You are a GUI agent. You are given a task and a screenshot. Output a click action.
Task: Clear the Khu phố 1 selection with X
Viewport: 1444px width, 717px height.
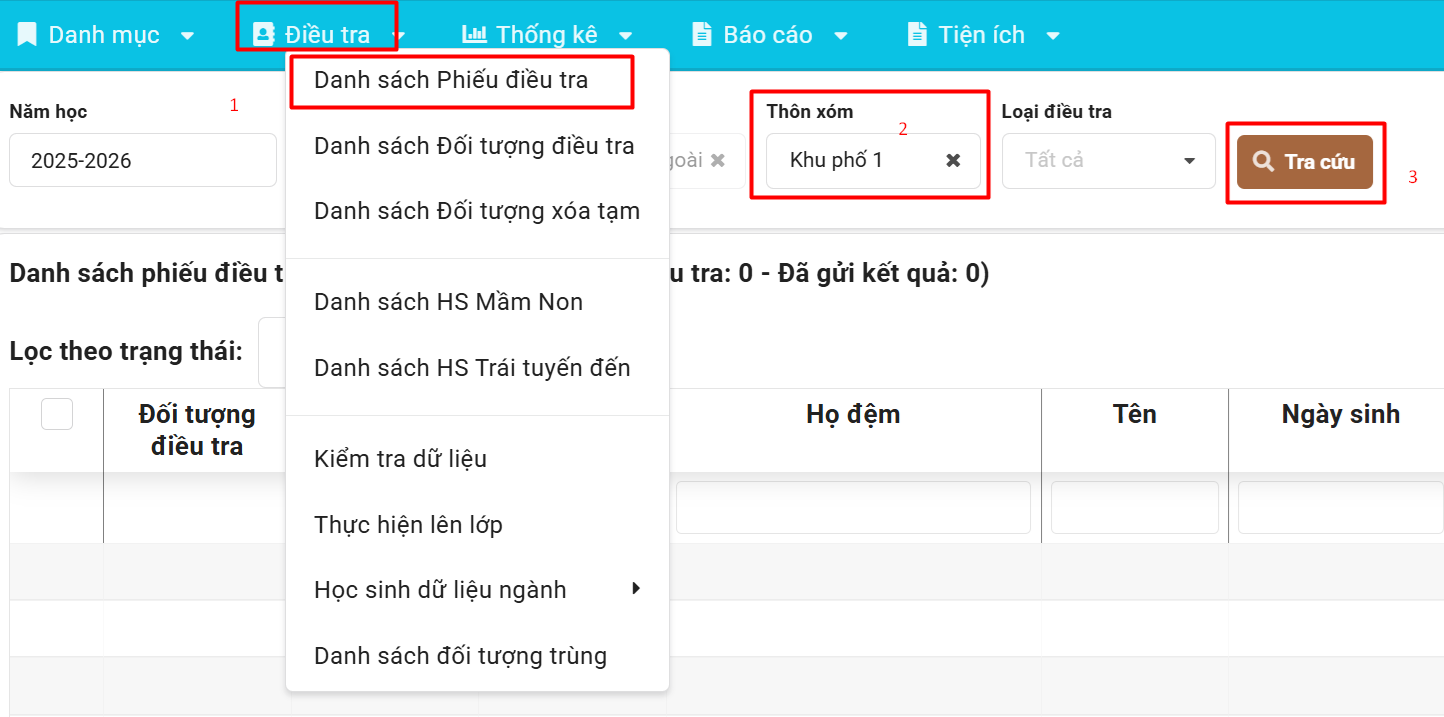(953, 160)
